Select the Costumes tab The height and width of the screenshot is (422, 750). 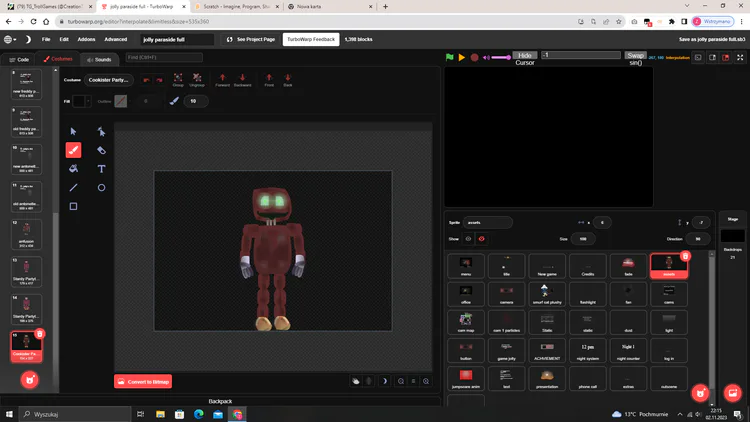click(x=58, y=59)
